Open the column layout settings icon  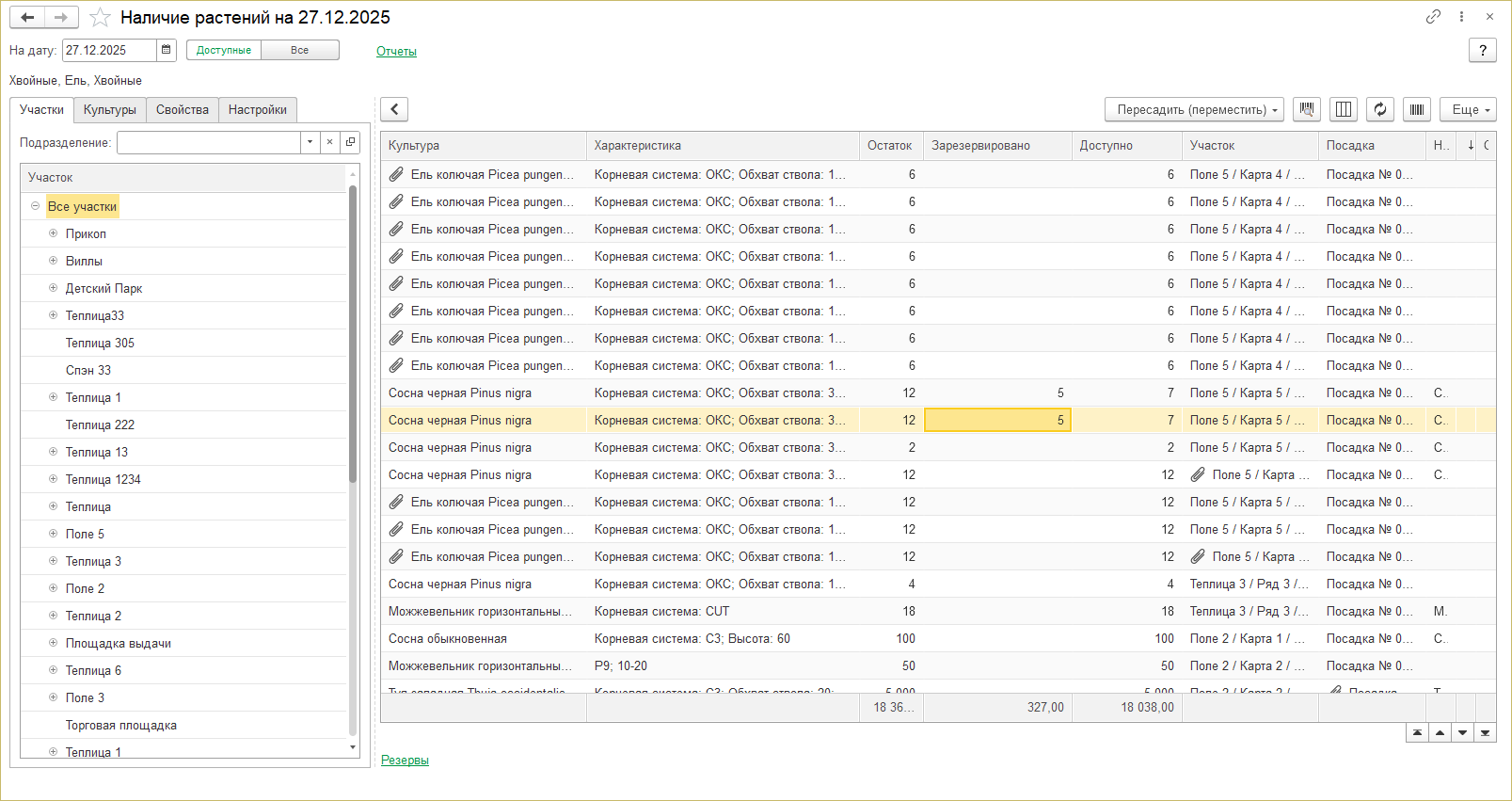click(x=1344, y=110)
